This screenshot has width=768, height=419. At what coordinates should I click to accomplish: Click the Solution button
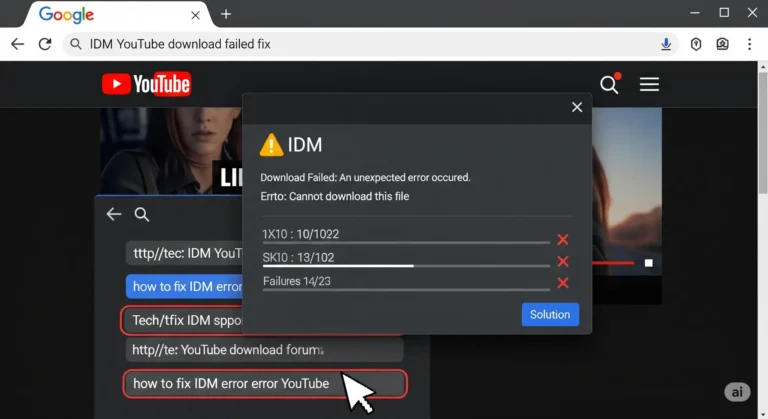click(550, 315)
